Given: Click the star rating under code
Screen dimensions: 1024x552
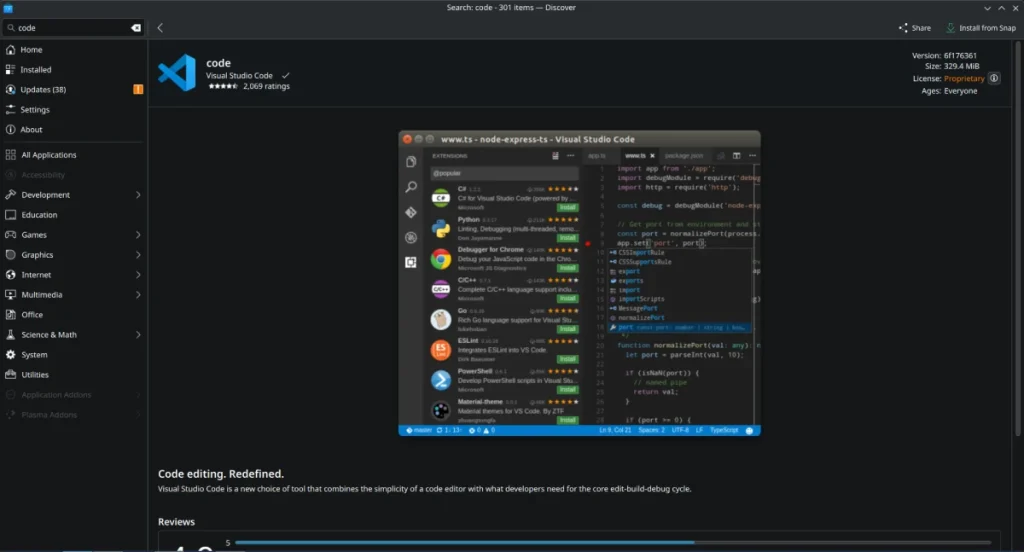Looking at the screenshot, I should tap(223, 86).
